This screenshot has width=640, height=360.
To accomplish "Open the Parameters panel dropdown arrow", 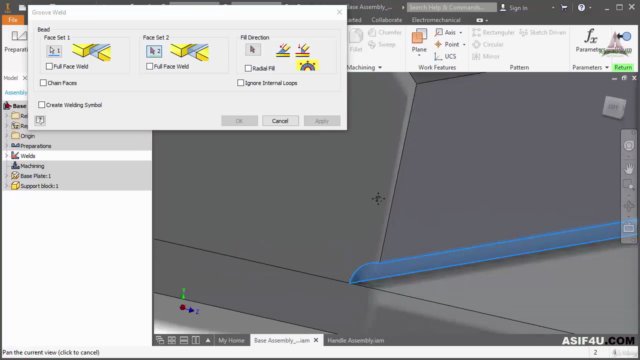I will pyautogui.click(x=607, y=67).
